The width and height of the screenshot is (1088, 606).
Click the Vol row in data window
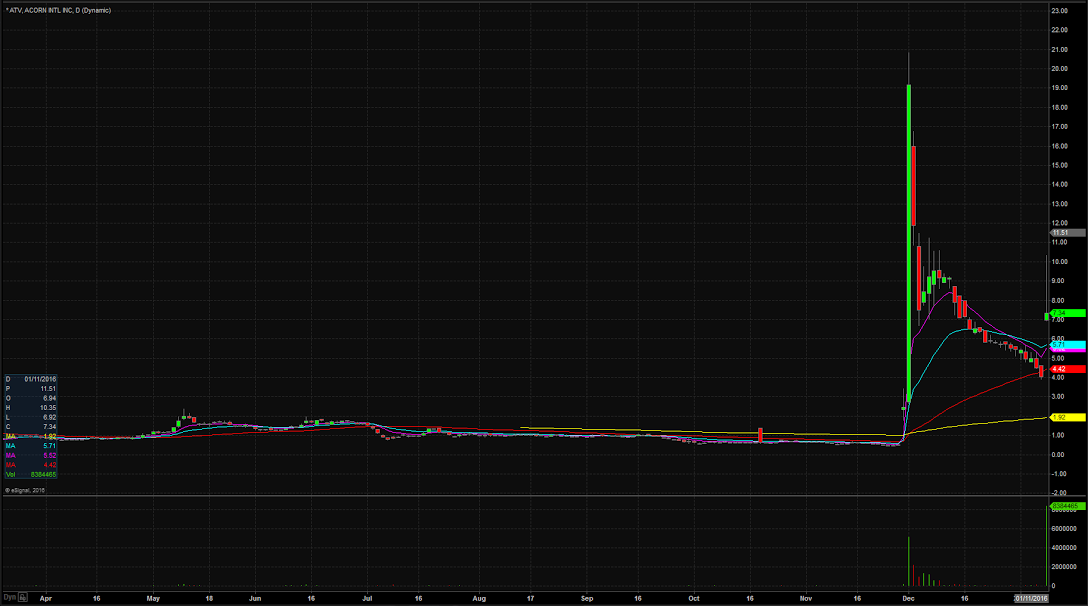[30, 473]
